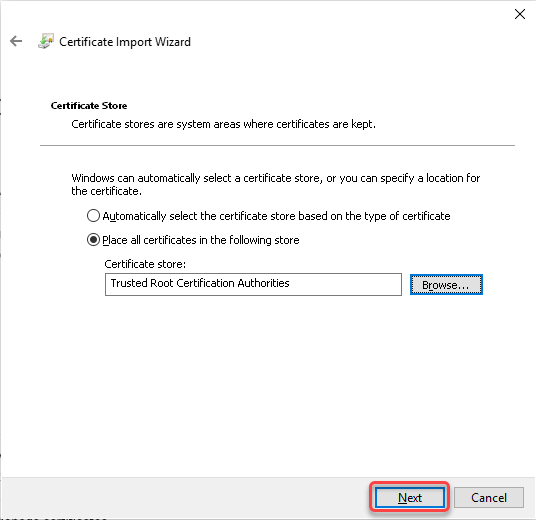Select the automatic certificate store radio button
The image size is (536, 520).
click(x=93, y=216)
